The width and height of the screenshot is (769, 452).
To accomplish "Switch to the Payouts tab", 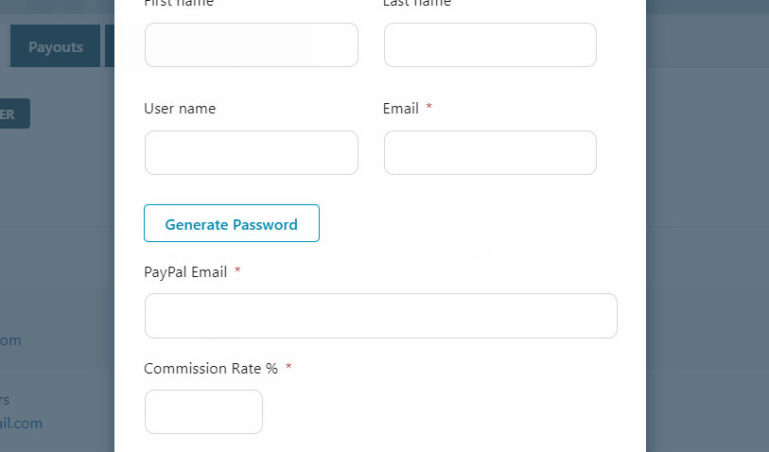I will click(x=55, y=47).
